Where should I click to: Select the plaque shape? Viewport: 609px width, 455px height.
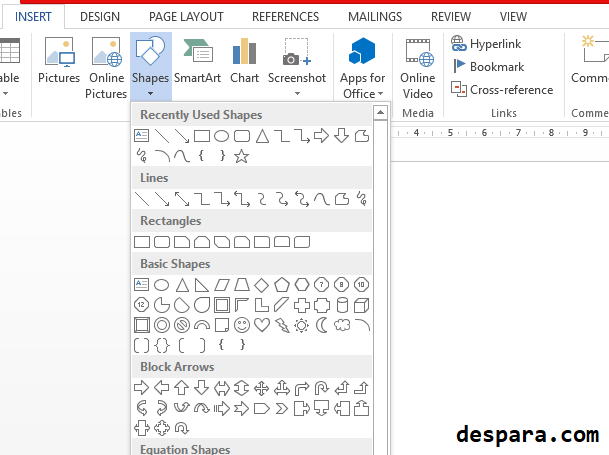322,305
